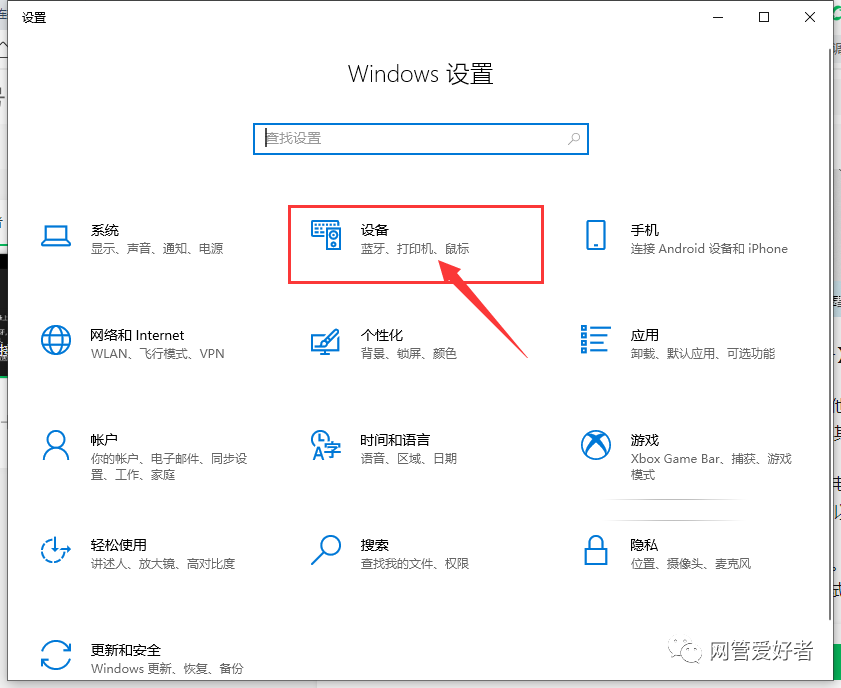
Task: Close the 设置 window
Action: click(x=810, y=17)
